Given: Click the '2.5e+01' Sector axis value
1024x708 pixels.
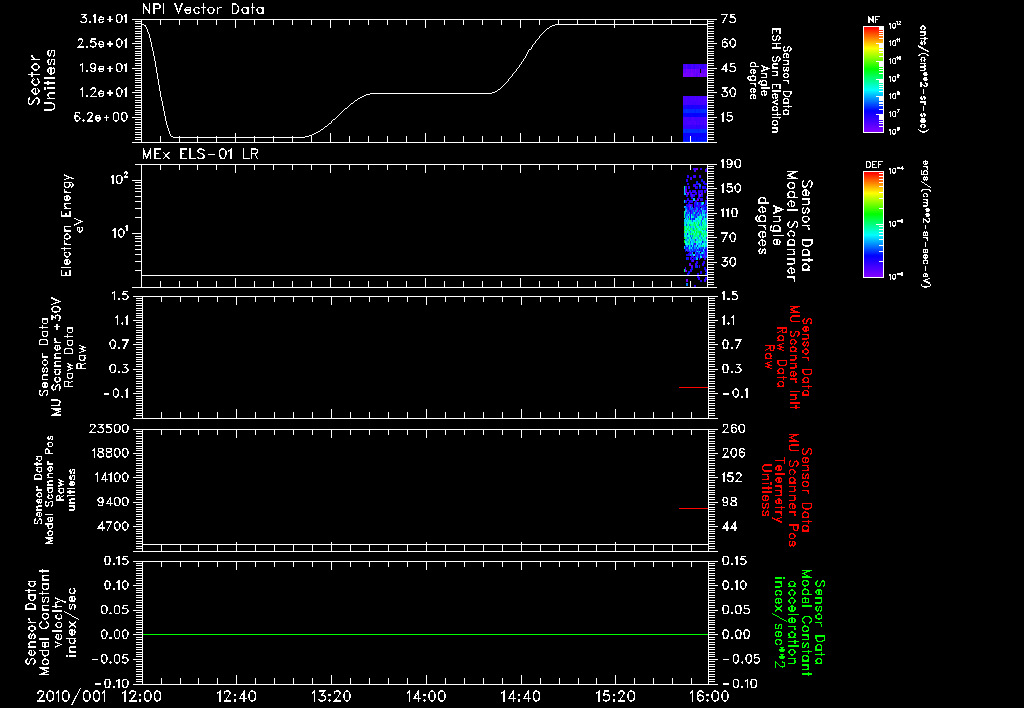Looking at the screenshot, I should pyautogui.click(x=104, y=43).
